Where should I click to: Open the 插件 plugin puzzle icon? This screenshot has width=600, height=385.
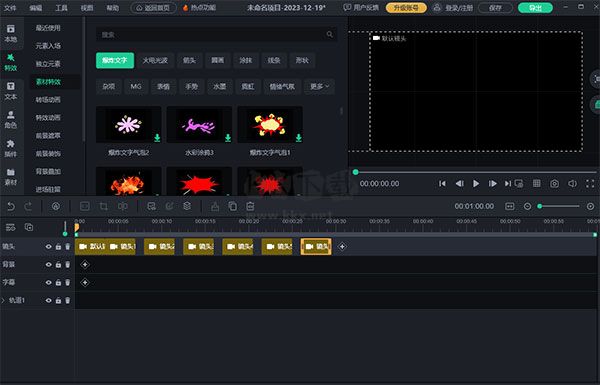(11, 148)
